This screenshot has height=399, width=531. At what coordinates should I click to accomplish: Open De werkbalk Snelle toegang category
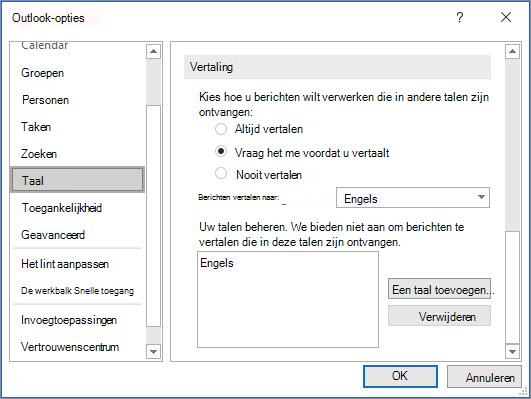coord(77,291)
